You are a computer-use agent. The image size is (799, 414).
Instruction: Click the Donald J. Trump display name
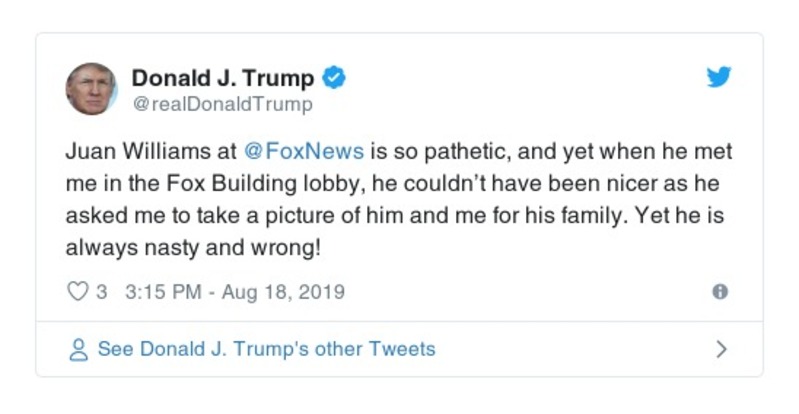tap(223, 78)
